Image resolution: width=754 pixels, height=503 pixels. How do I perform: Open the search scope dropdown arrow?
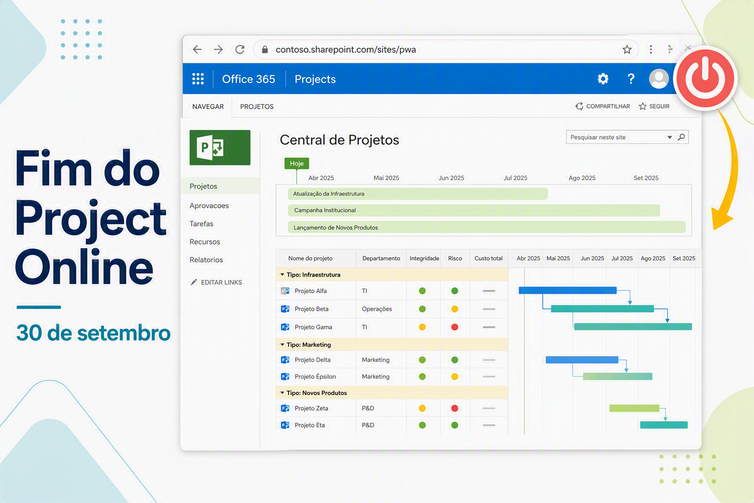pyautogui.click(x=669, y=137)
